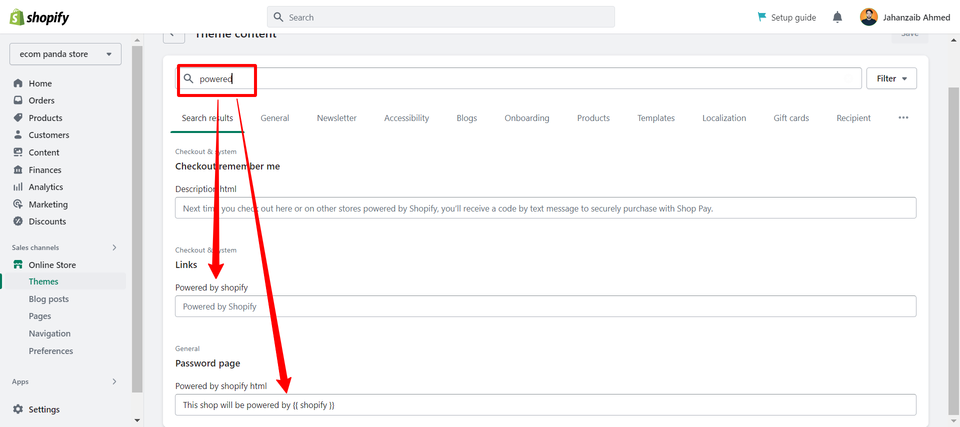The image size is (960, 427).
Task: Open the notifications bell
Action: (838, 17)
